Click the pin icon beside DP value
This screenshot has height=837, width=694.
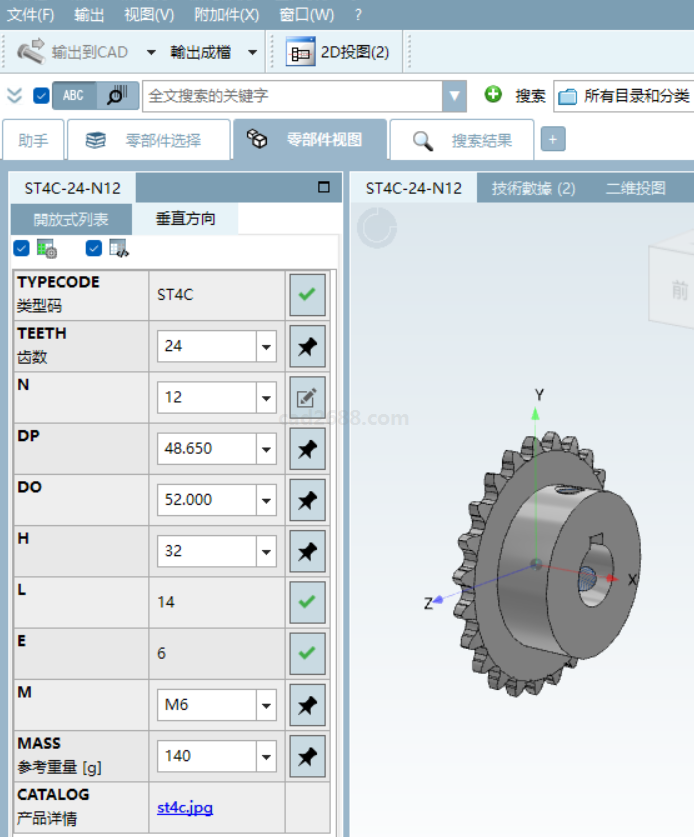(x=307, y=449)
